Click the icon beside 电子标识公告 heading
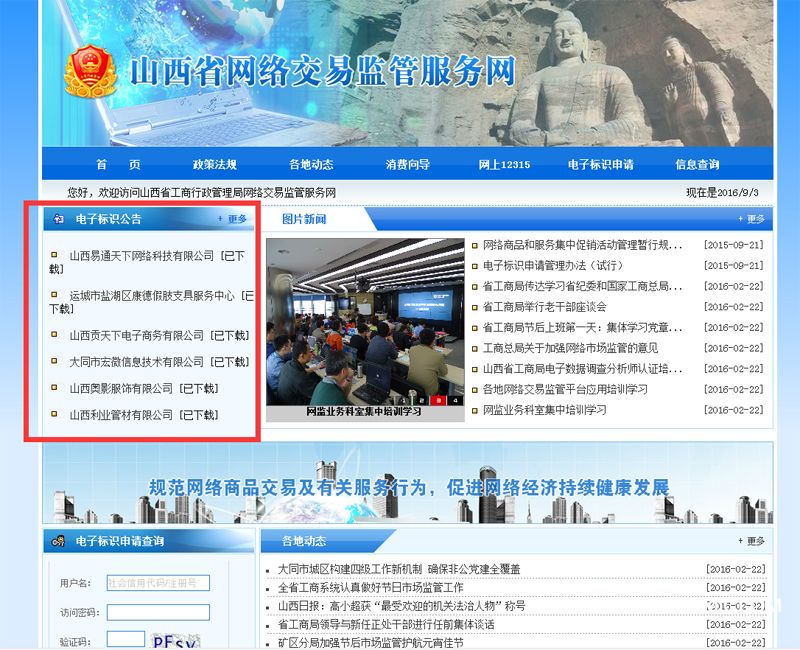Screen dimensions: 800x650 [58, 218]
